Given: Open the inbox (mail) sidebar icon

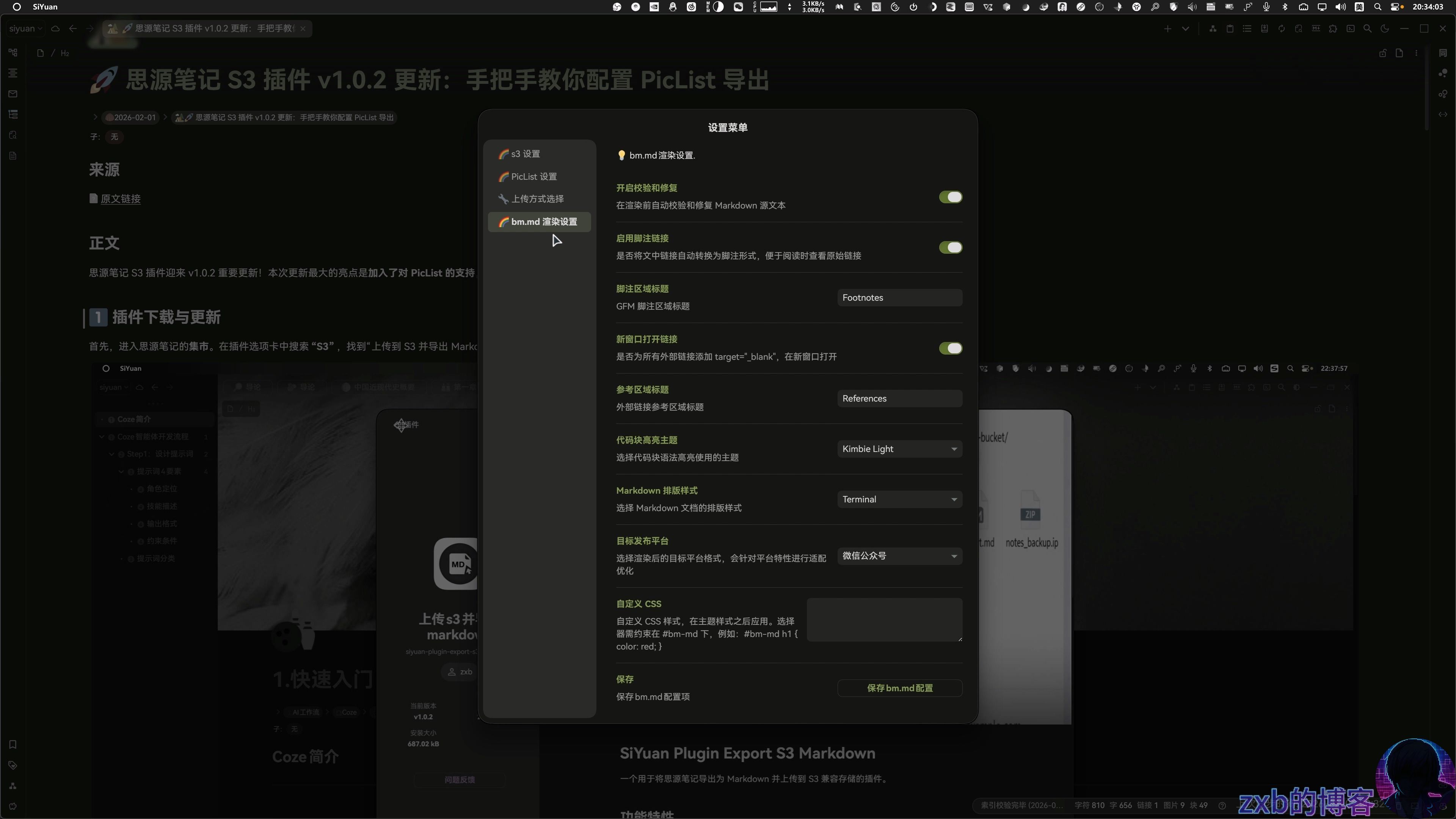Looking at the screenshot, I should (13, 93).
